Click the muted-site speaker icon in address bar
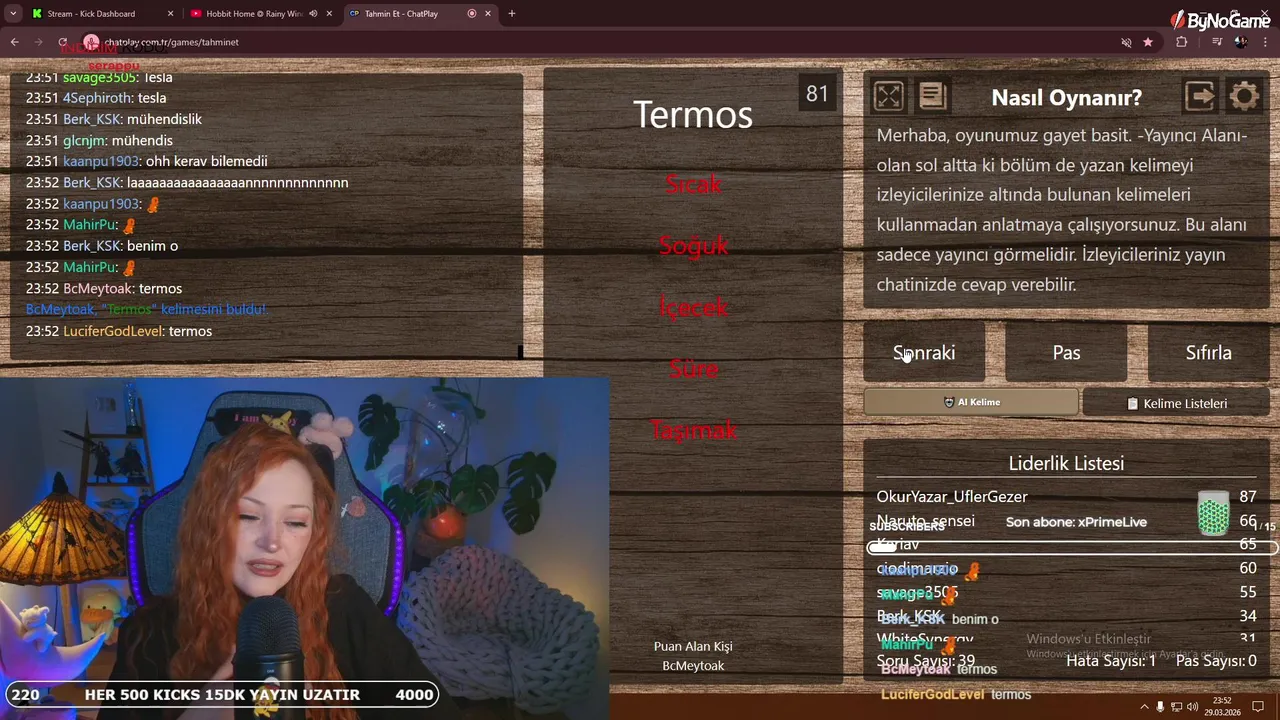 point(1126,42)
